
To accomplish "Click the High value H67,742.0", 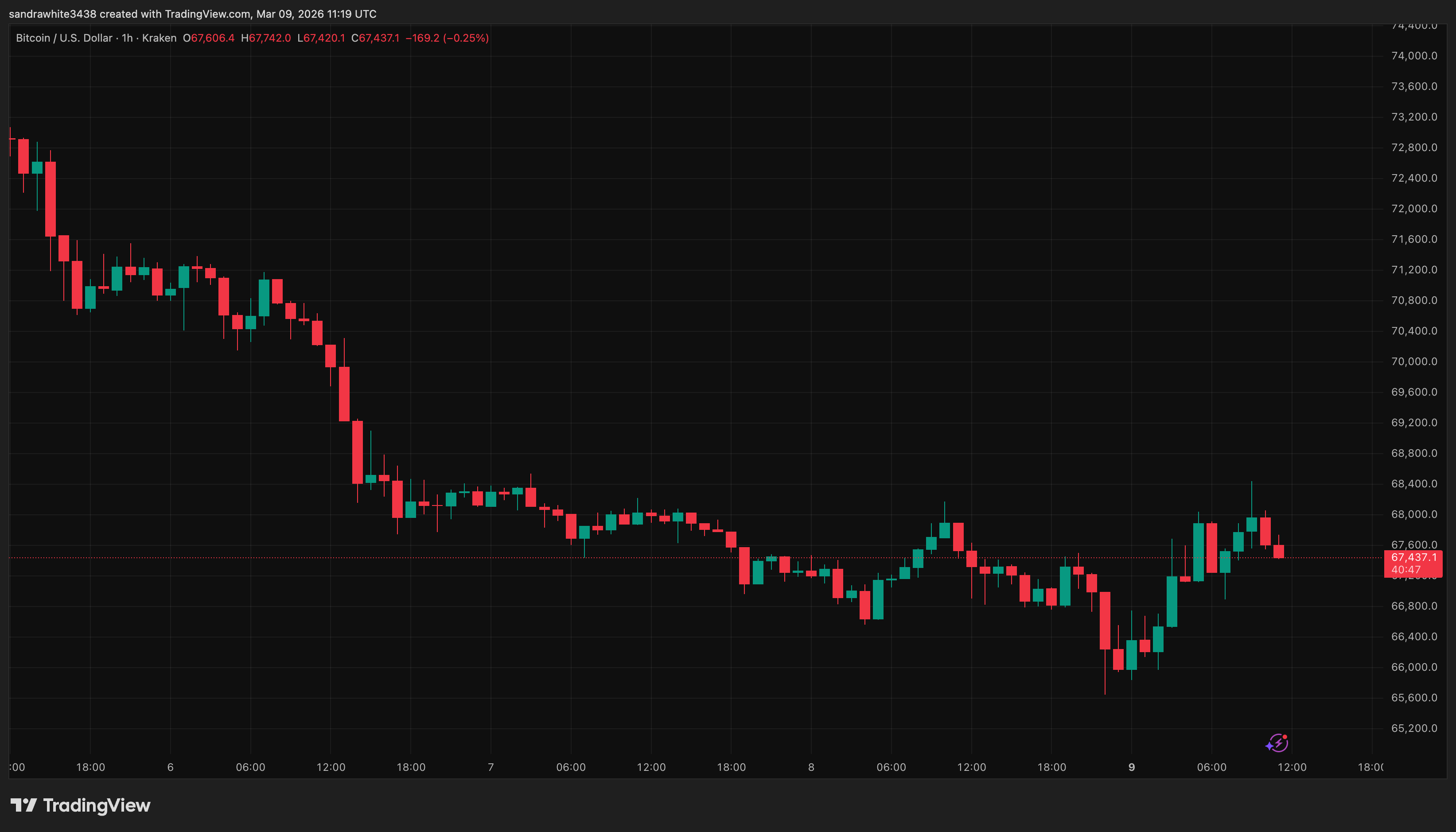I will point(266,38).
